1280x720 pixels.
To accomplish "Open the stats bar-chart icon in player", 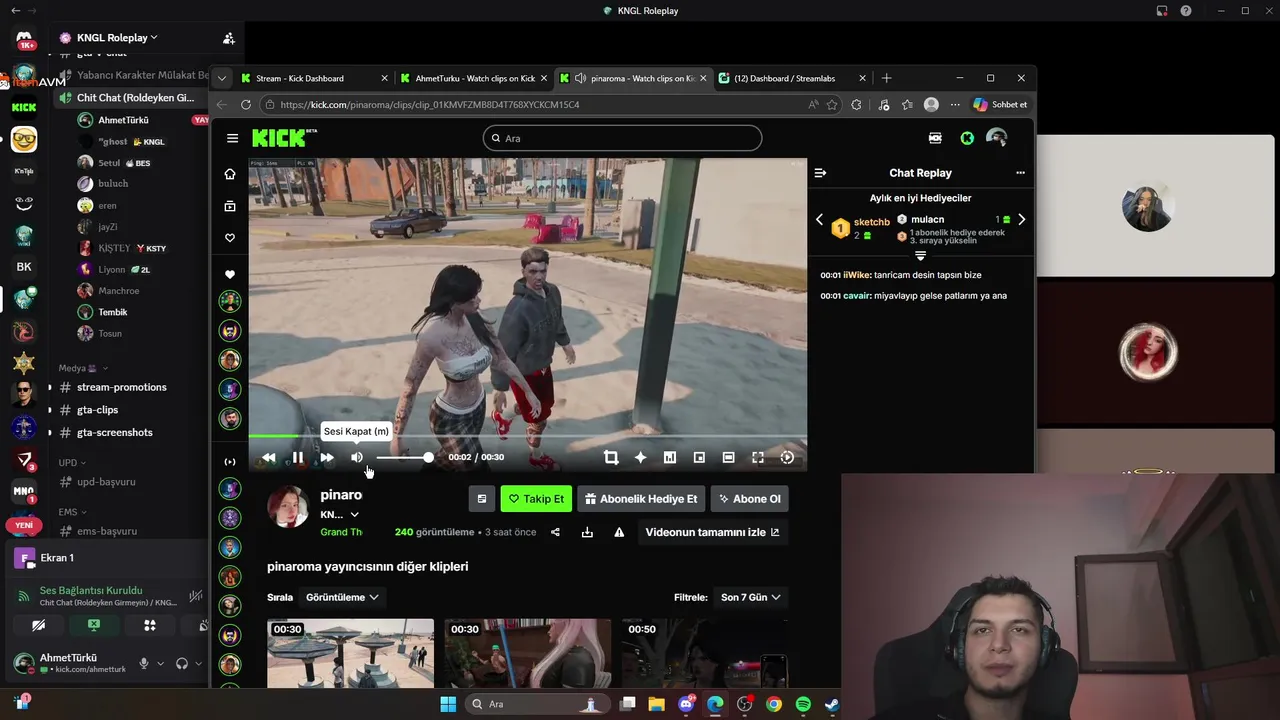I will coord(670,457).
